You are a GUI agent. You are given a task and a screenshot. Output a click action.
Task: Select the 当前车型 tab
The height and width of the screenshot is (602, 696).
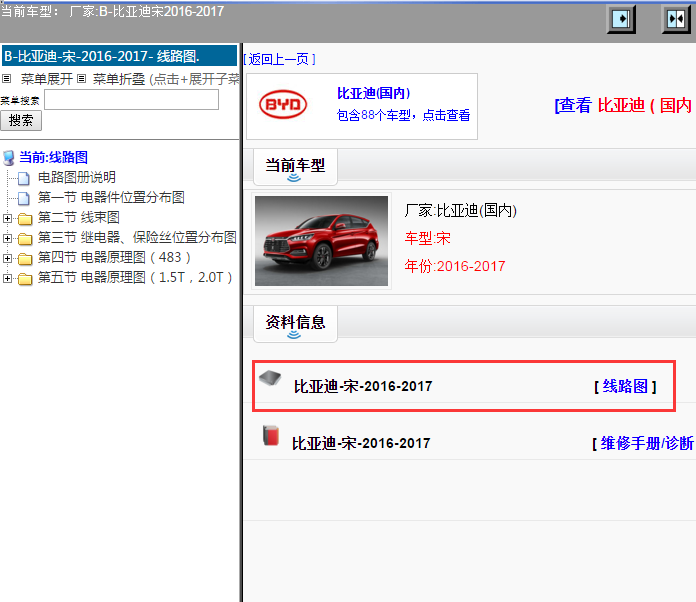click(x=295, y=166)
